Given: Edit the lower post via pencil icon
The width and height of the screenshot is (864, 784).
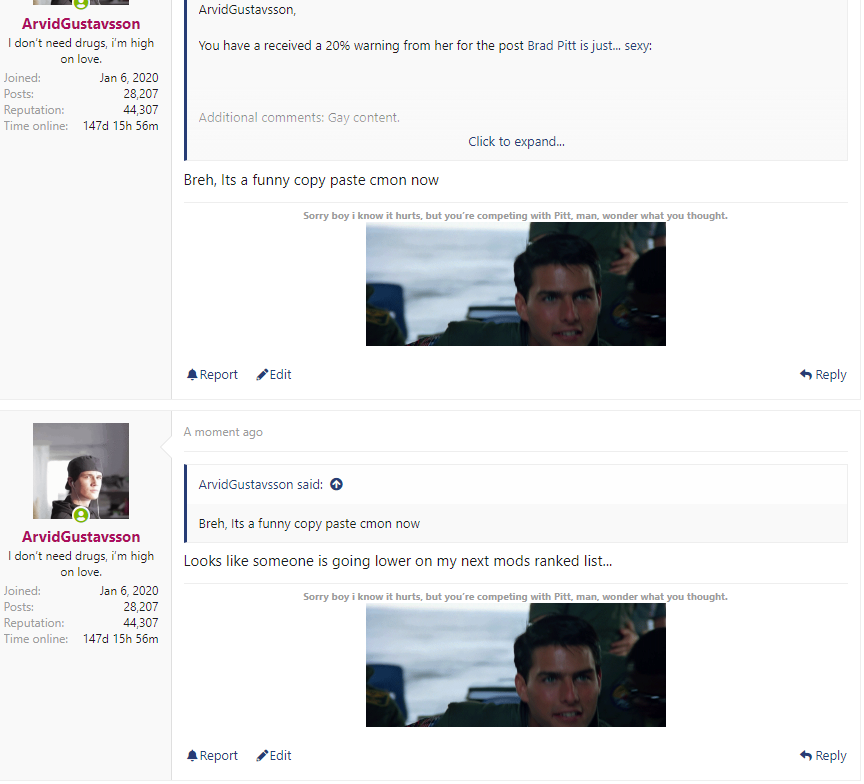Looking at the screenshot, I should (263, 756).
